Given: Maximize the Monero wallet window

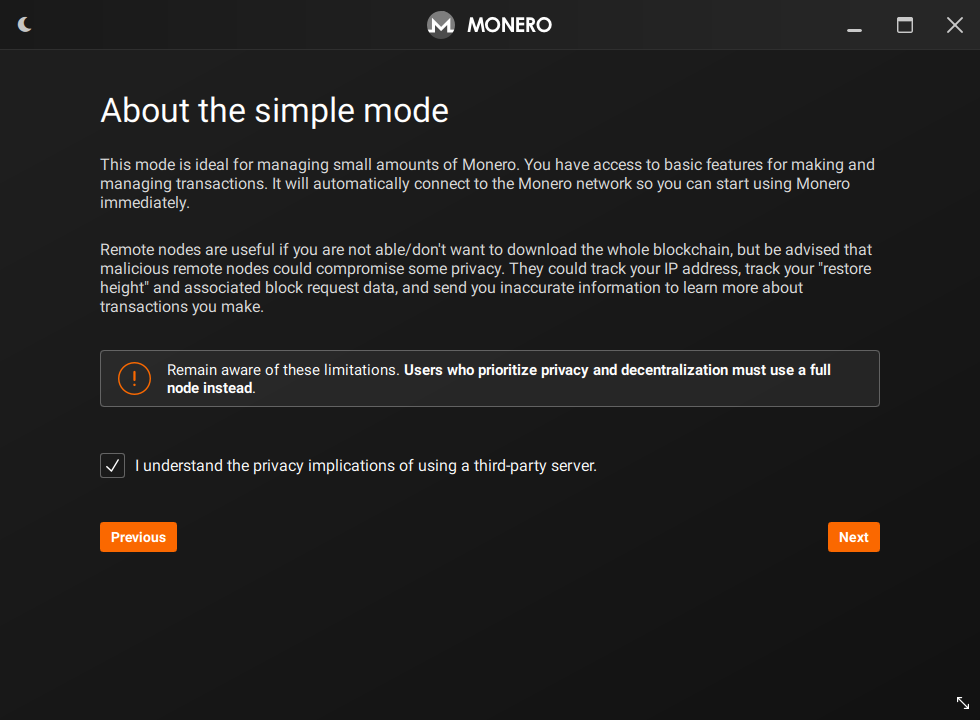Looking at the screenshot, I should coord(905,25).
